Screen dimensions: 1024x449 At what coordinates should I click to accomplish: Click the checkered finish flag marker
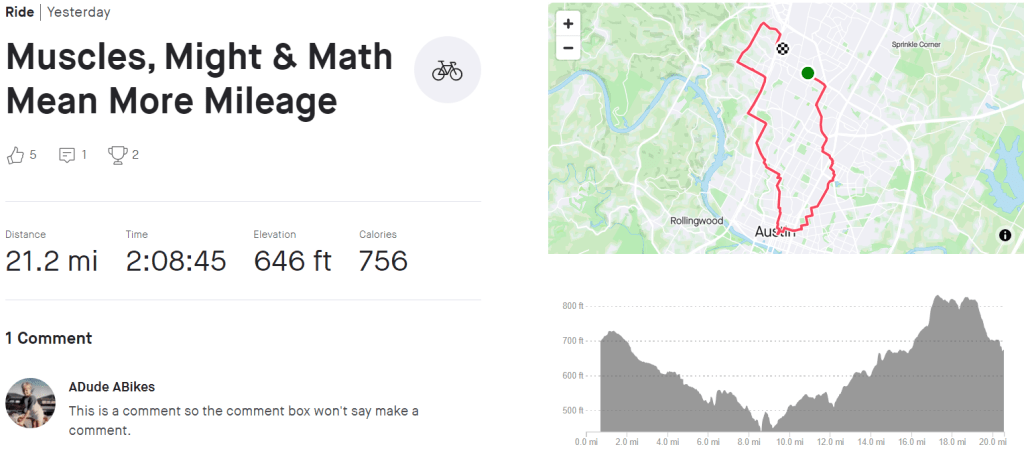782,47
